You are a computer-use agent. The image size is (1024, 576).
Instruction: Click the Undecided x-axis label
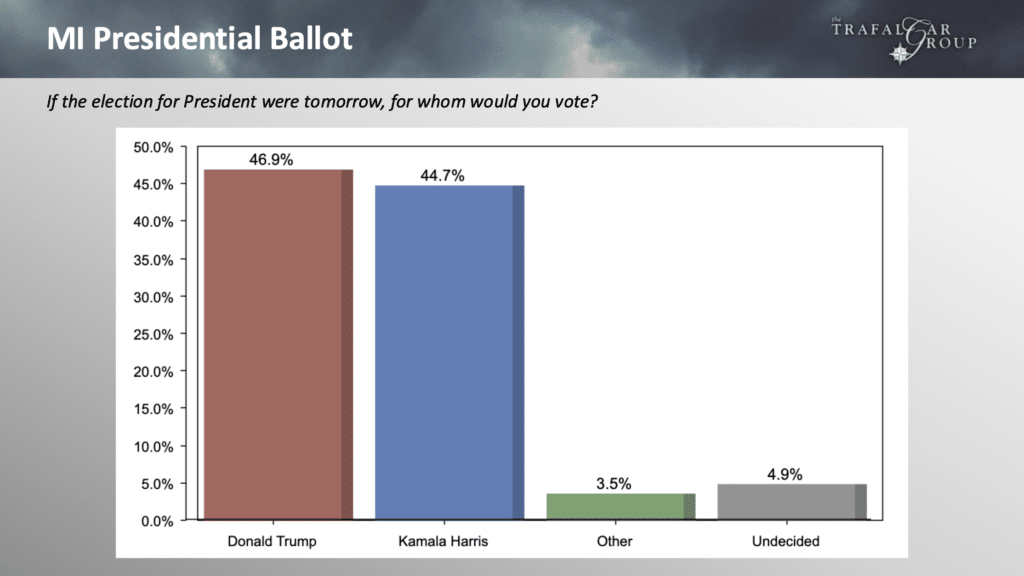point(785,541)
